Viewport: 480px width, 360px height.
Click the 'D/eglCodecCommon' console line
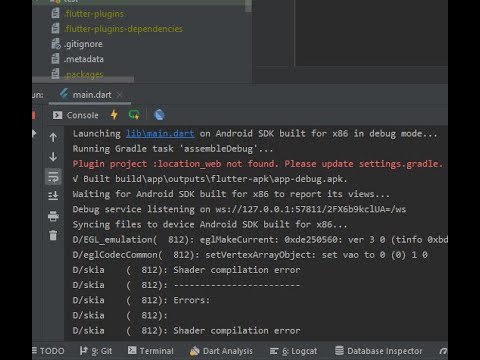tap(250, 255)
